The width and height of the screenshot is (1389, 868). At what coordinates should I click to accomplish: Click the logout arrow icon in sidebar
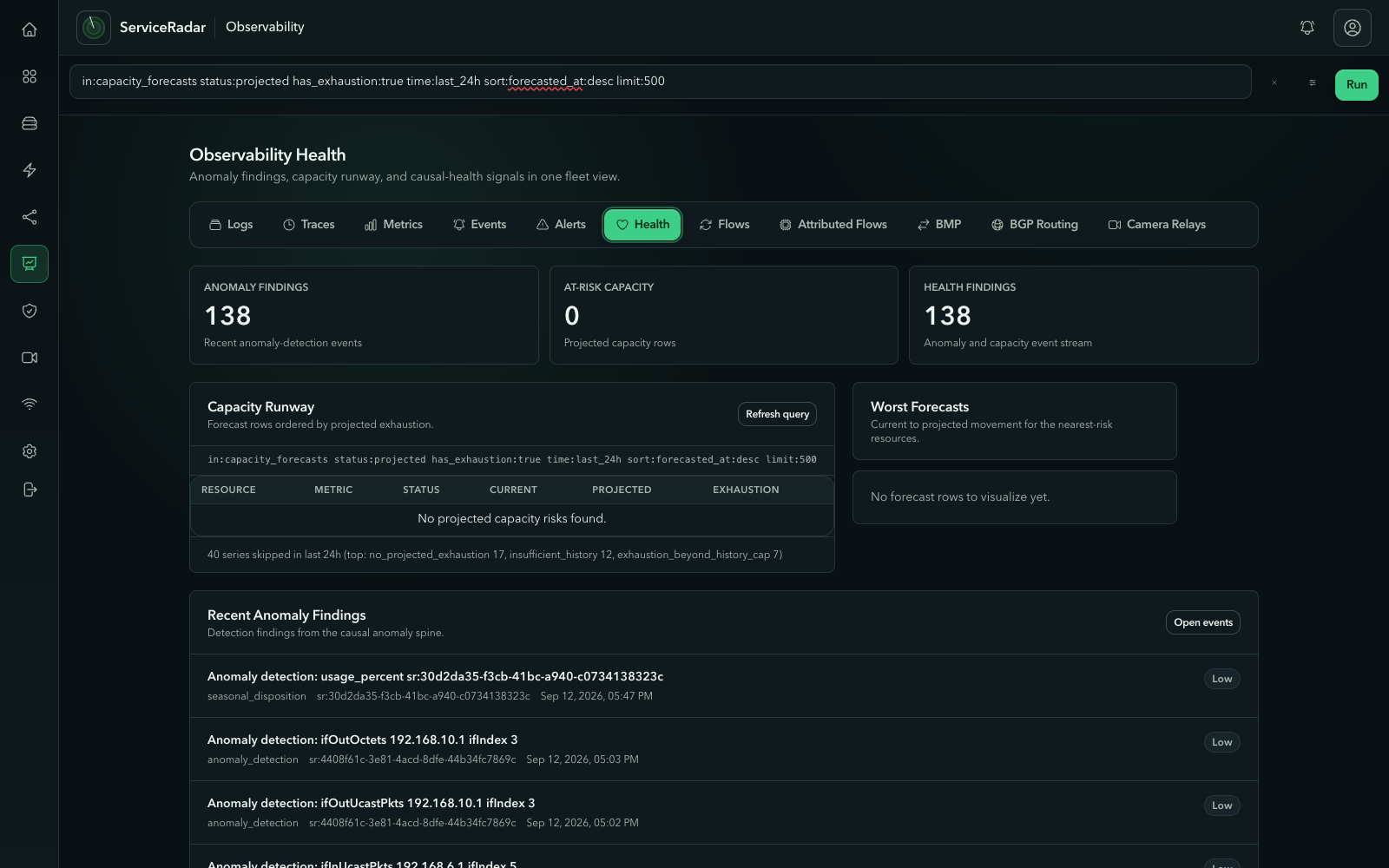click(30, 490)
